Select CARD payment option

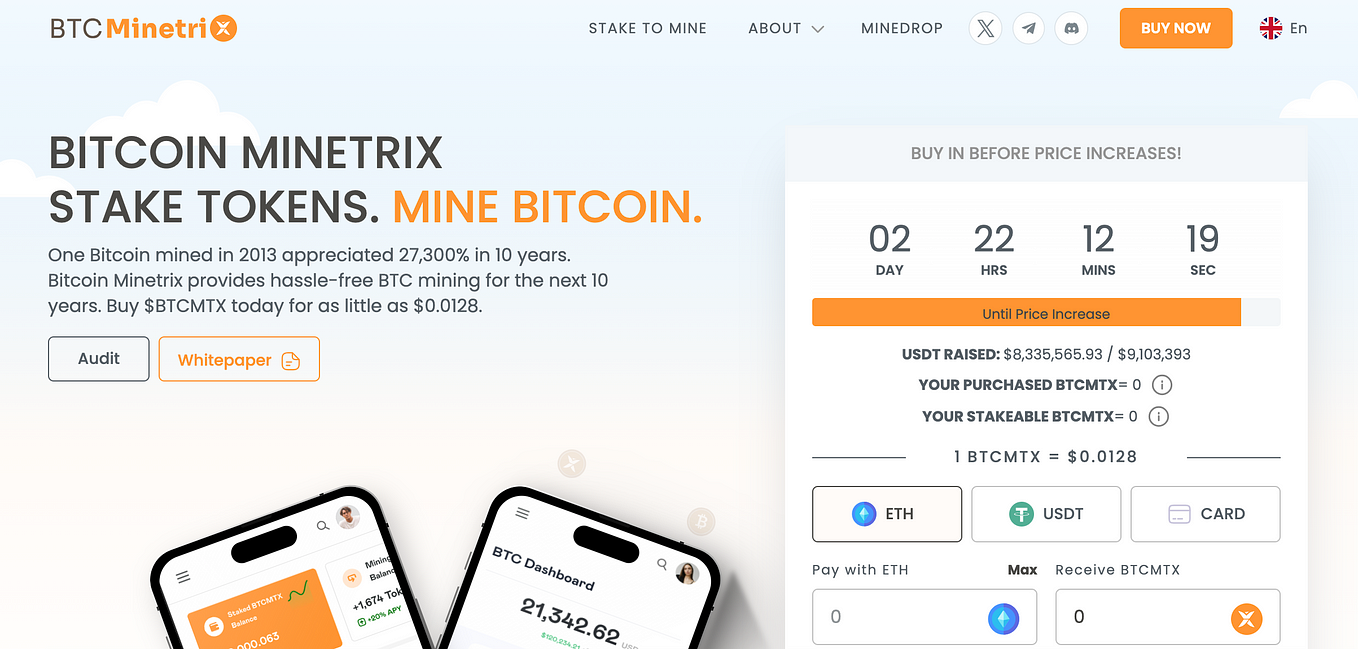(1205, 514)
